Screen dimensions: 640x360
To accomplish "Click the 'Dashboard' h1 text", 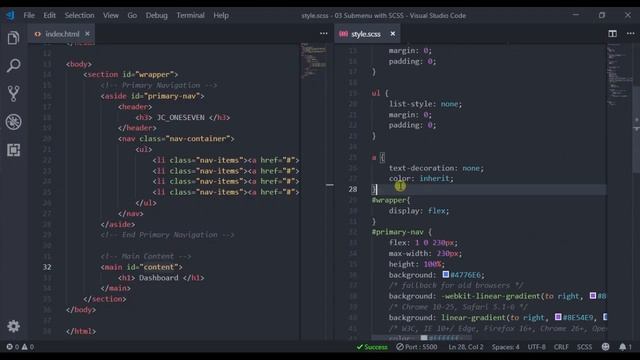I will tap(159, 278).
